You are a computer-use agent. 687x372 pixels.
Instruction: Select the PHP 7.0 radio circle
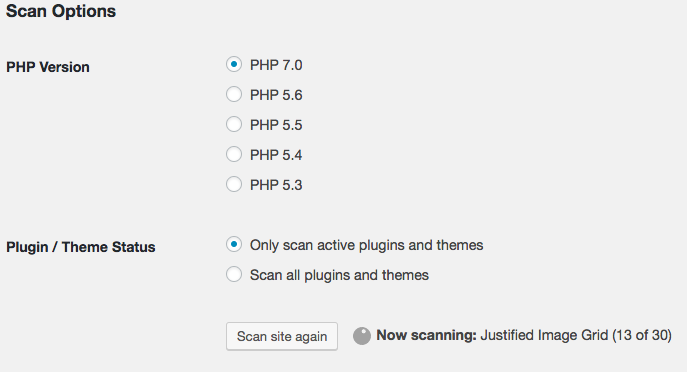[x=234, y=64]
